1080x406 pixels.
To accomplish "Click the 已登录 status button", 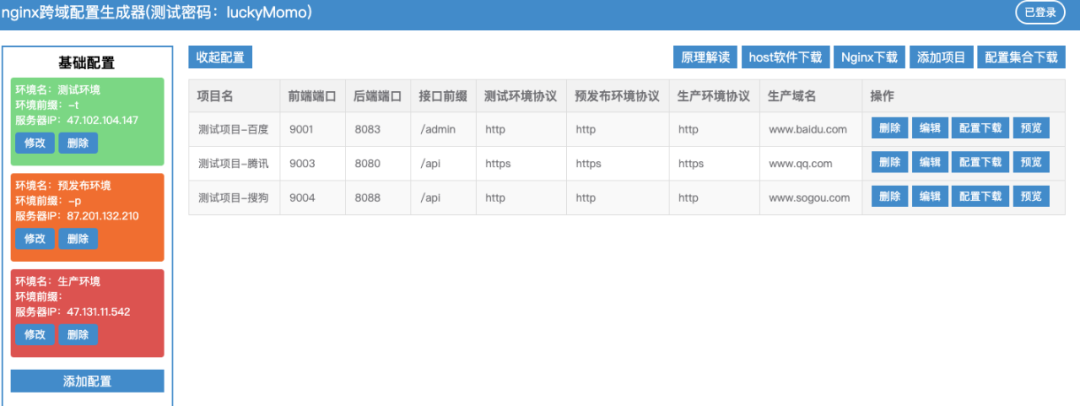I will pyautogui.click(x=1040, y=12).
